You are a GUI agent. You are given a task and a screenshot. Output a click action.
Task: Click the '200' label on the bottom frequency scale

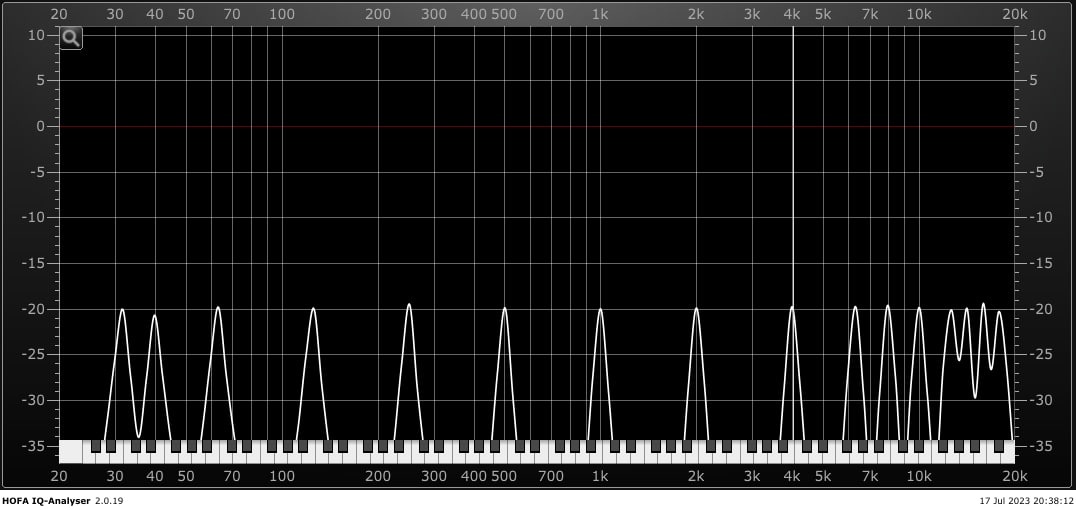pyautogui.click(x=378, y=476)
